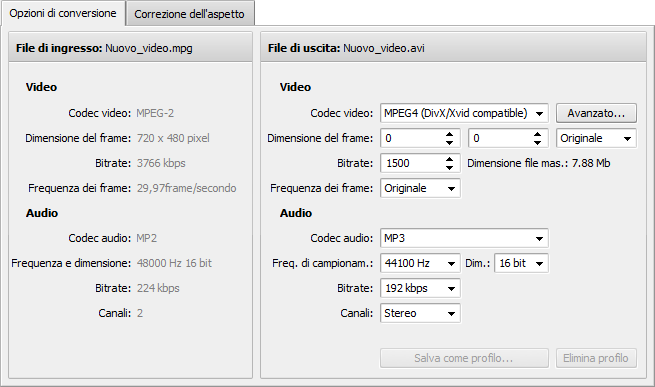Viewport: 655px width, 387px height.
Task: Click the MPEG-2 input codec value
Action: (x=155, y=113)
